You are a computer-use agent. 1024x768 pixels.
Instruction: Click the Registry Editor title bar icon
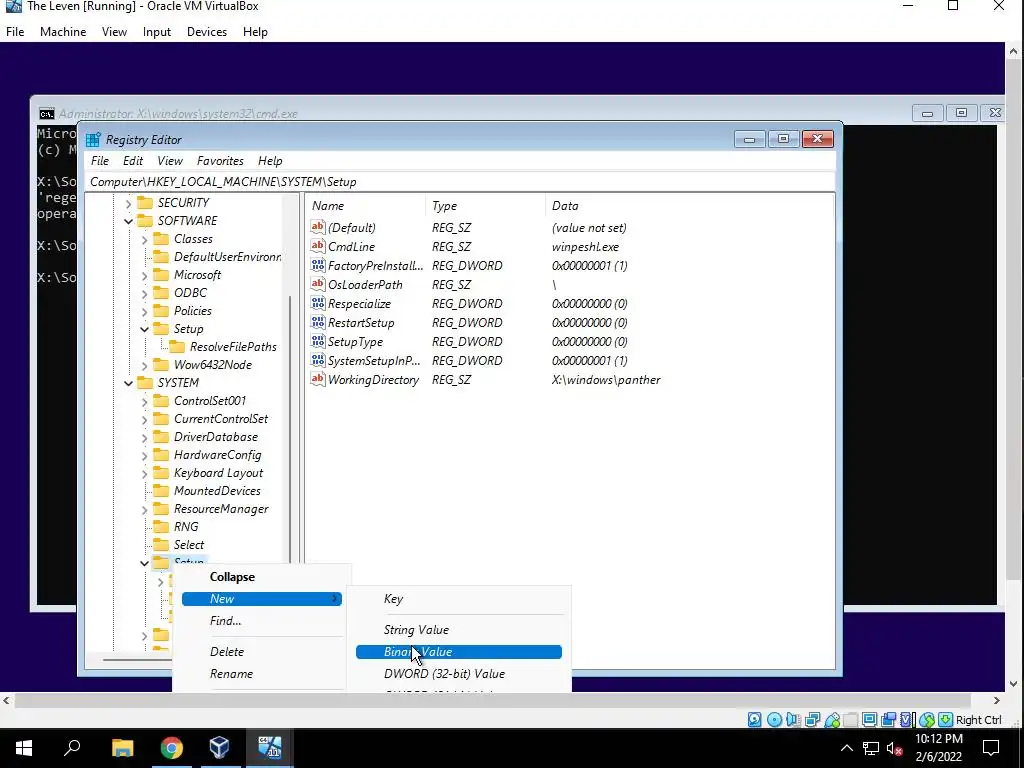click(93, 139)
